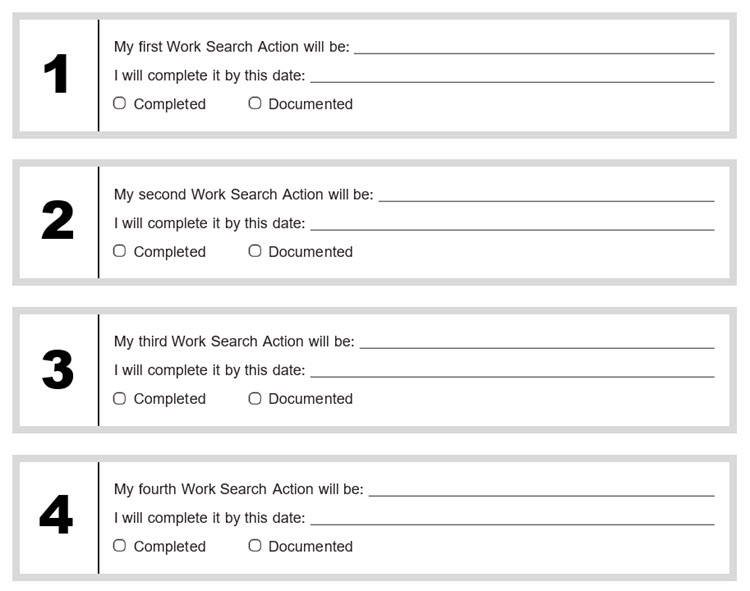750x591 pixels.
Task: Focus the completion date line in section 1
Action: (512, 75)
